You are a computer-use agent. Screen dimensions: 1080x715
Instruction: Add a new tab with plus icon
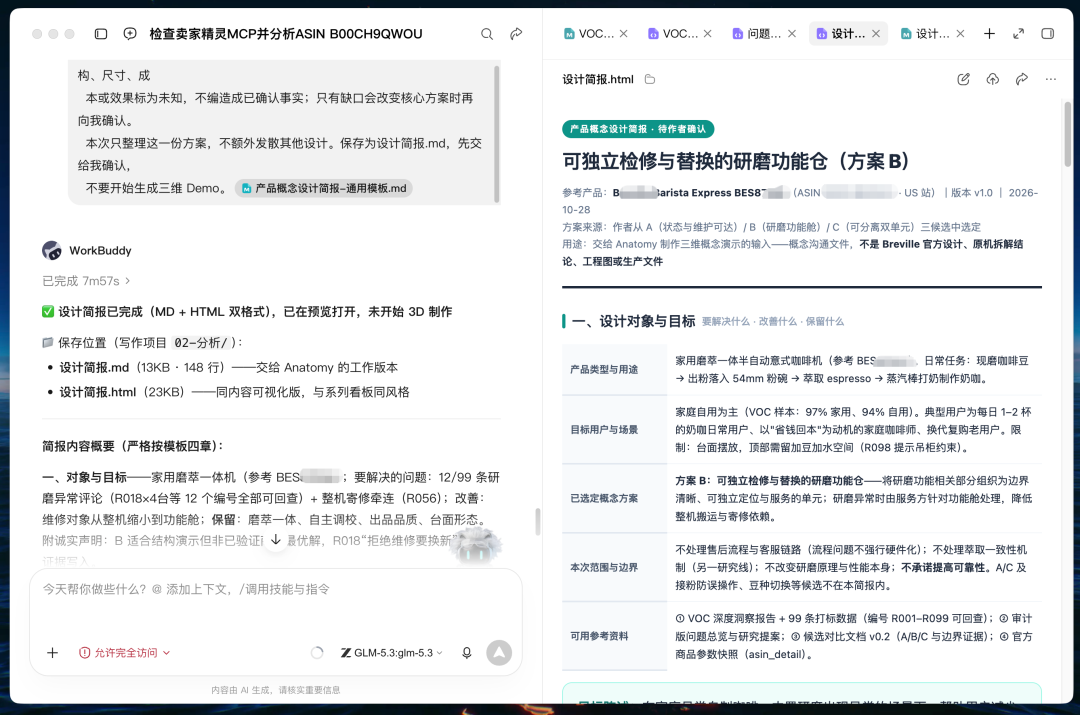coord(989,34)
